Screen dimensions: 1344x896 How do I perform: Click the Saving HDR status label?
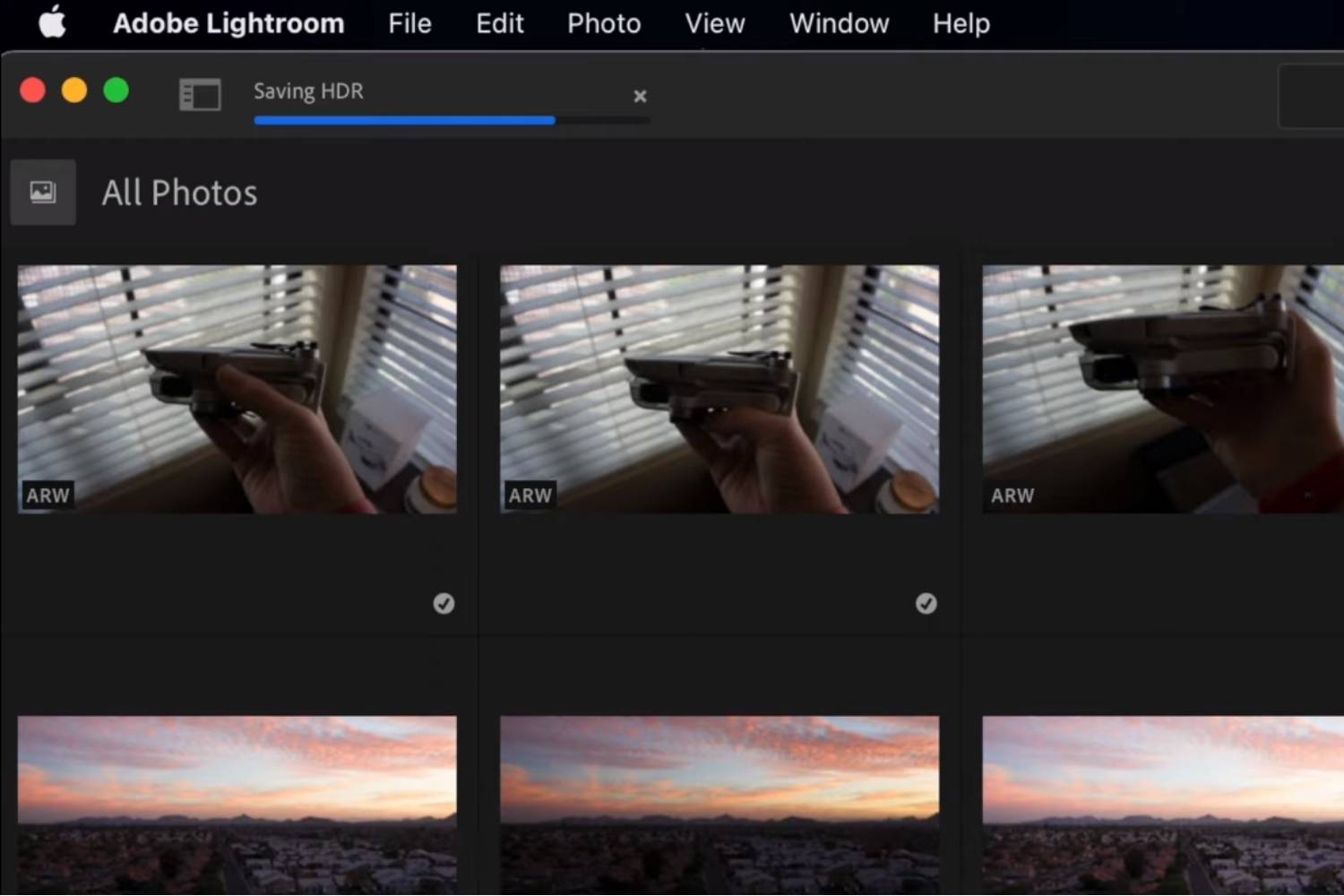[x=308, y=91]
